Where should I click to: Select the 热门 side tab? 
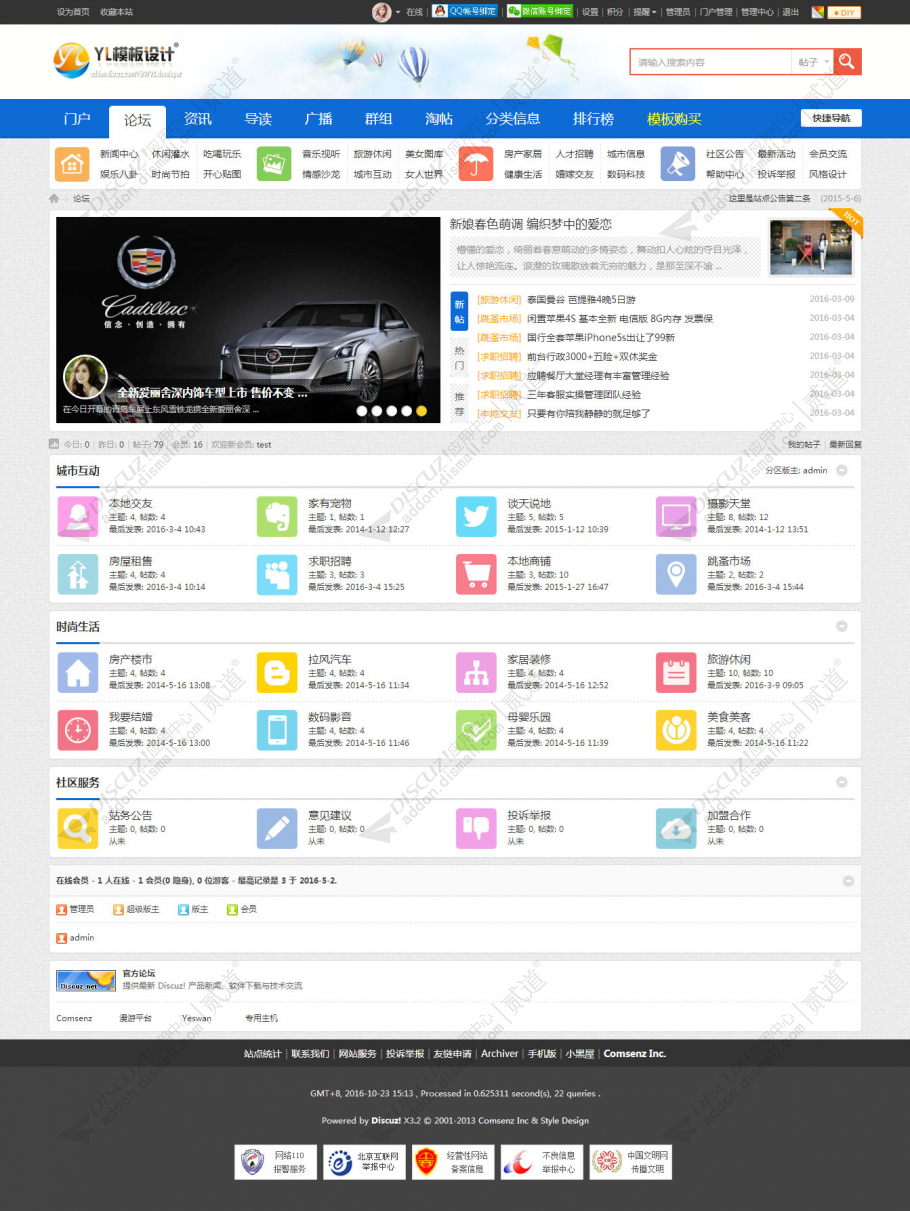coord(459,358)
